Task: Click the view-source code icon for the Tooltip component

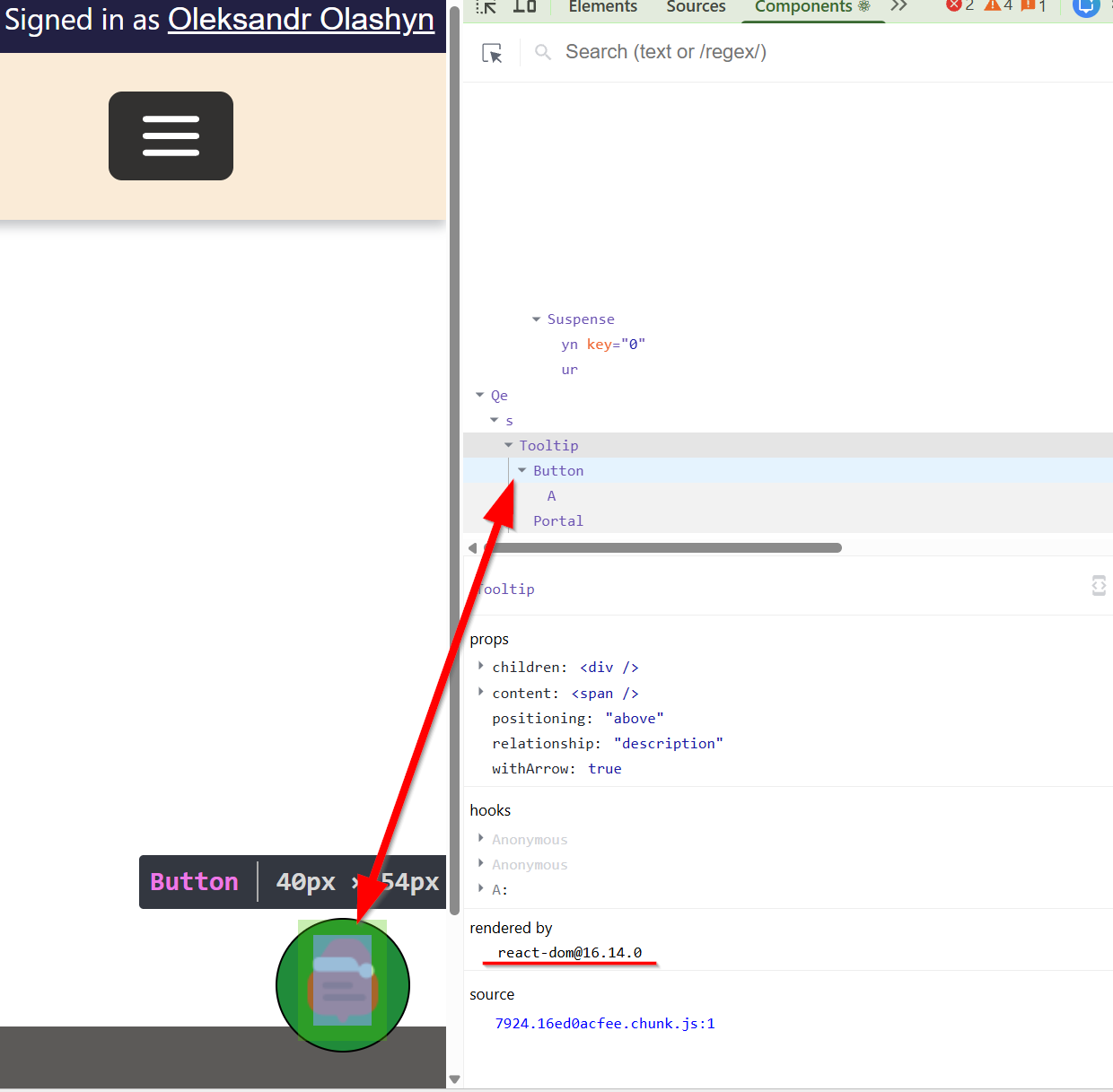Action: (x=1099, y=586)
